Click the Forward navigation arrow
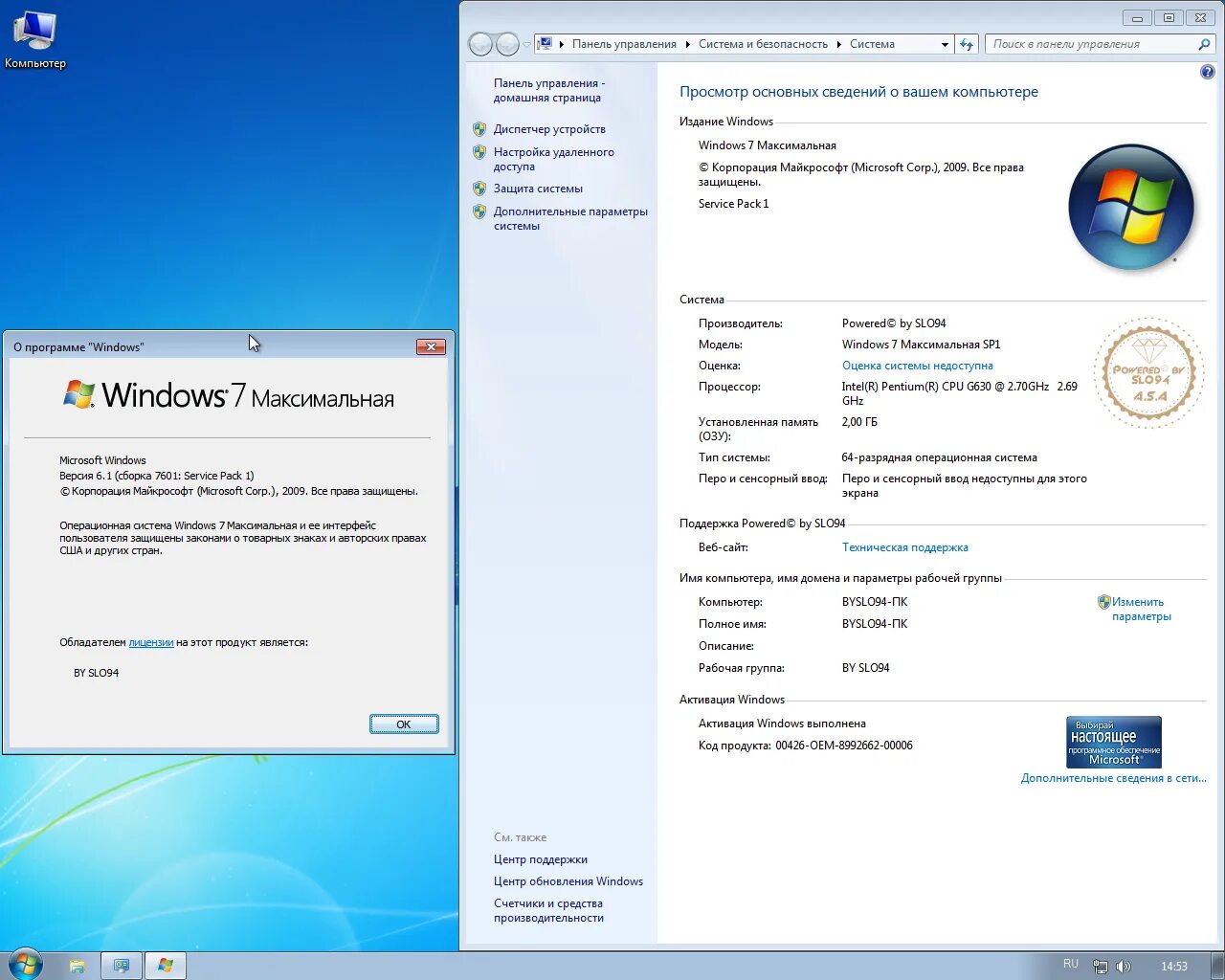1225x980 pixels. tap(507, 44)
